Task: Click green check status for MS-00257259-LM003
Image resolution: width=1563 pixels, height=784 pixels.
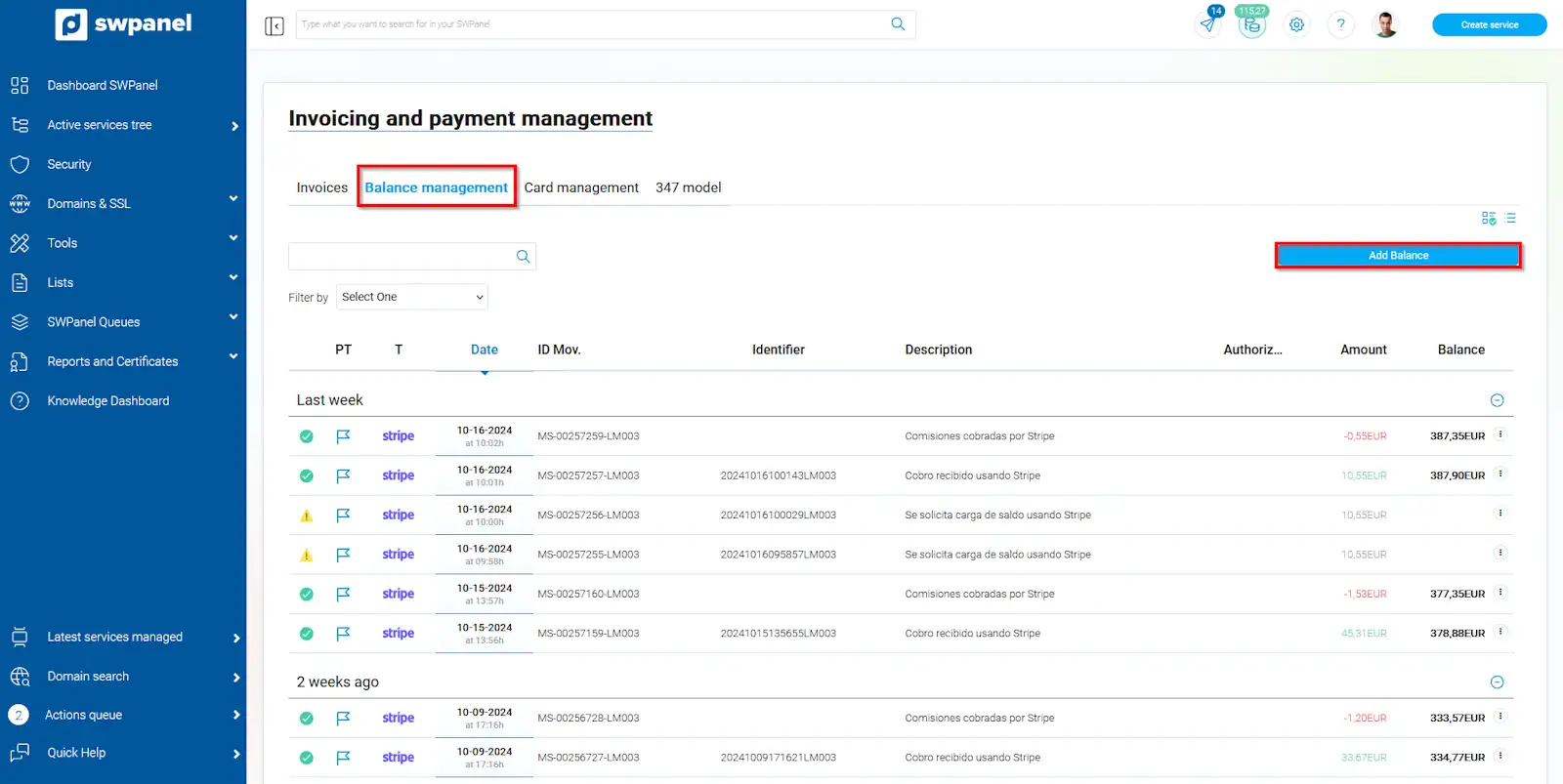Action: [307, 436]
